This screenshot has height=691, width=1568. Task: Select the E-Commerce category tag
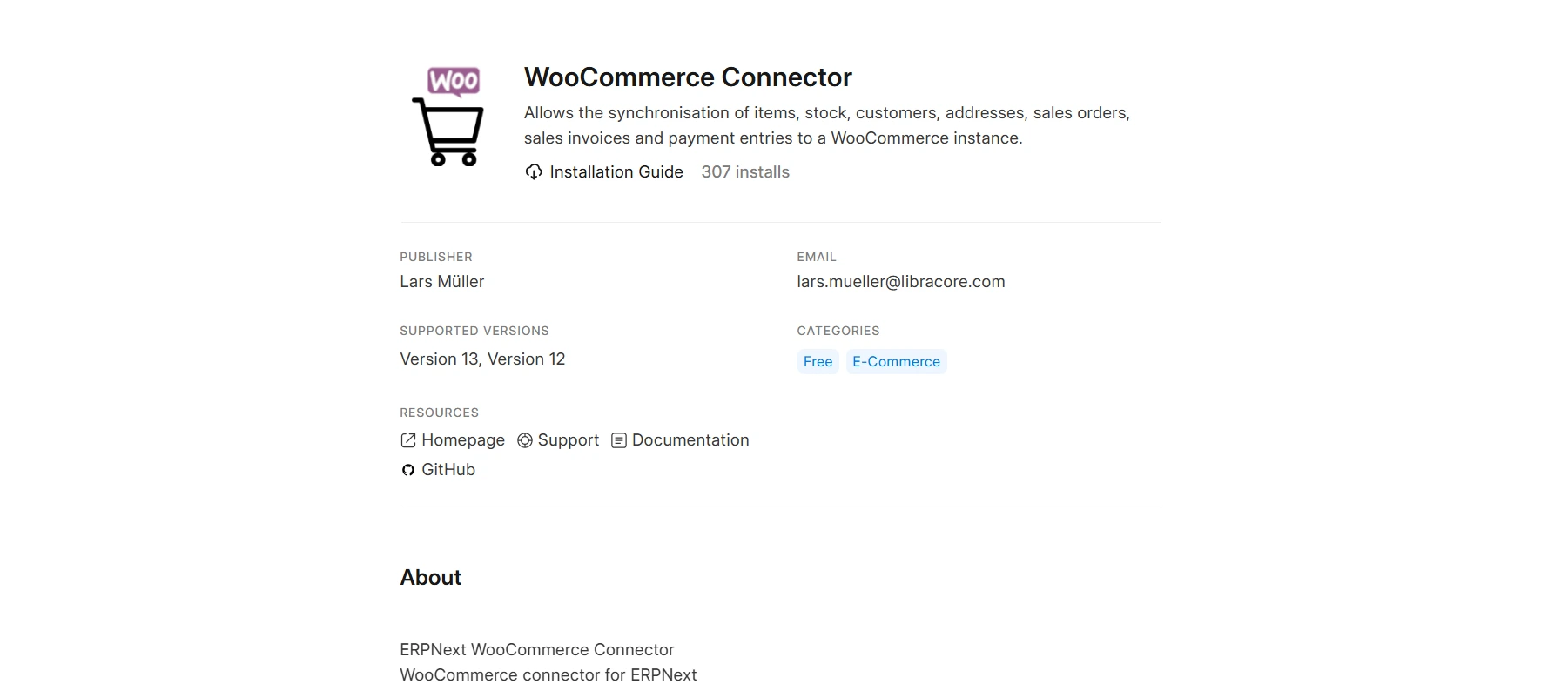[x=896, y=362]
